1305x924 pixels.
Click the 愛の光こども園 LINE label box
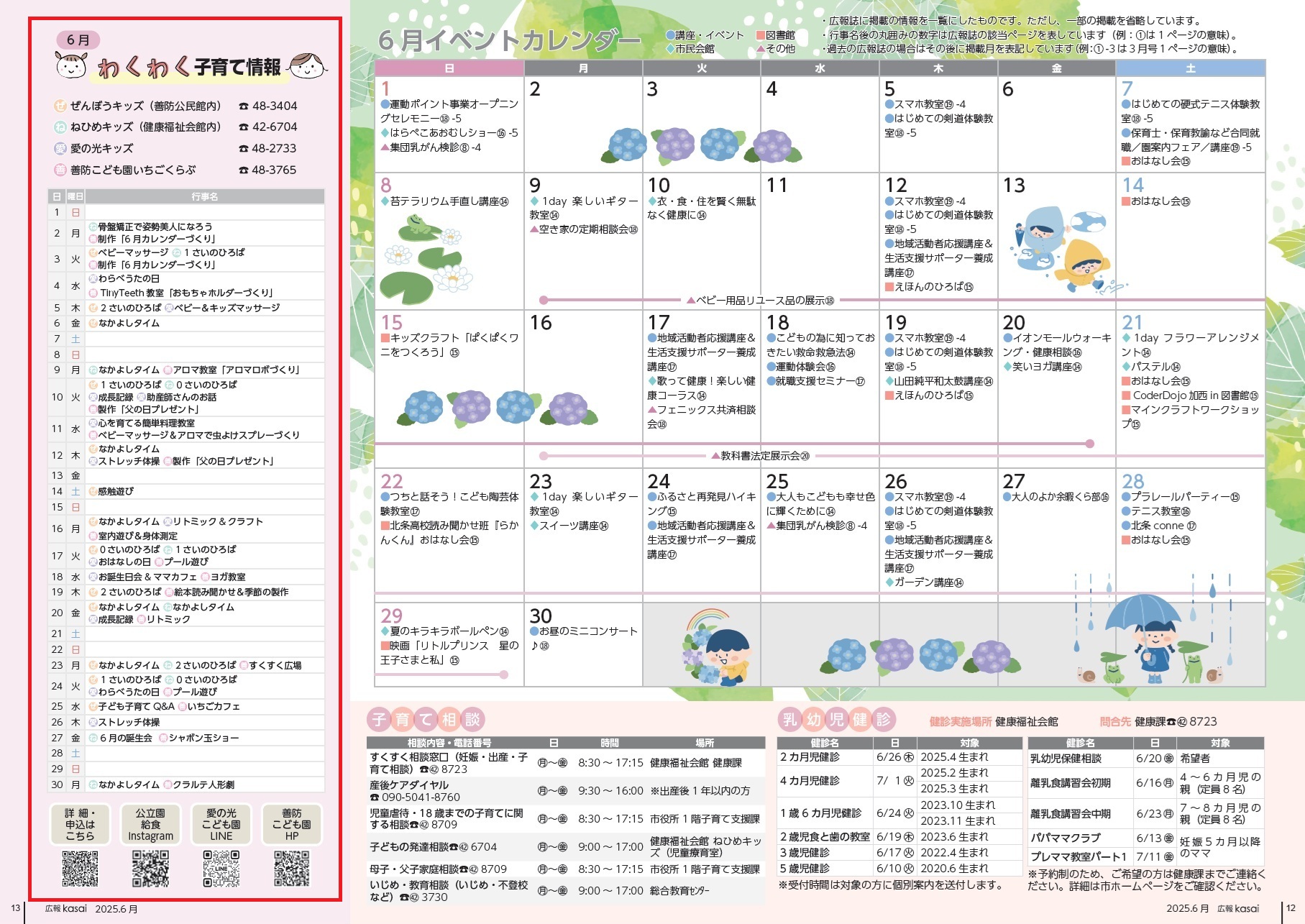tap(221, 825)
